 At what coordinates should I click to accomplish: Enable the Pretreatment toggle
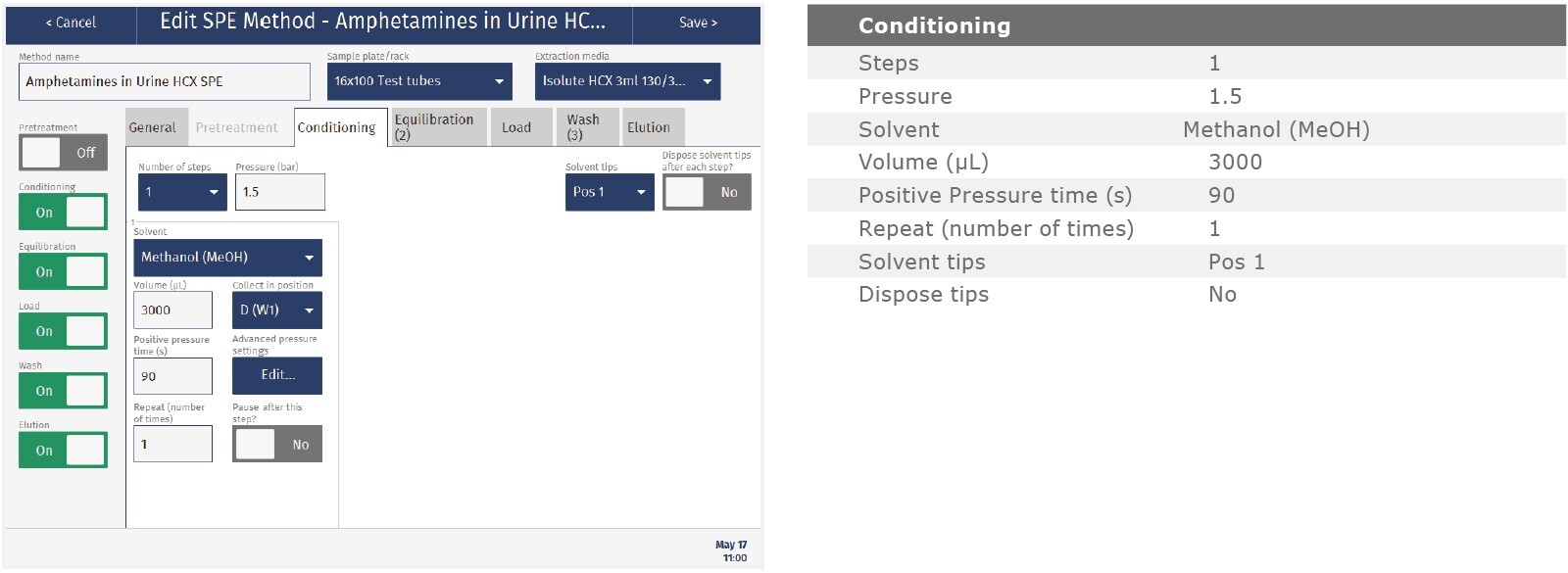(x=63, y=153)
